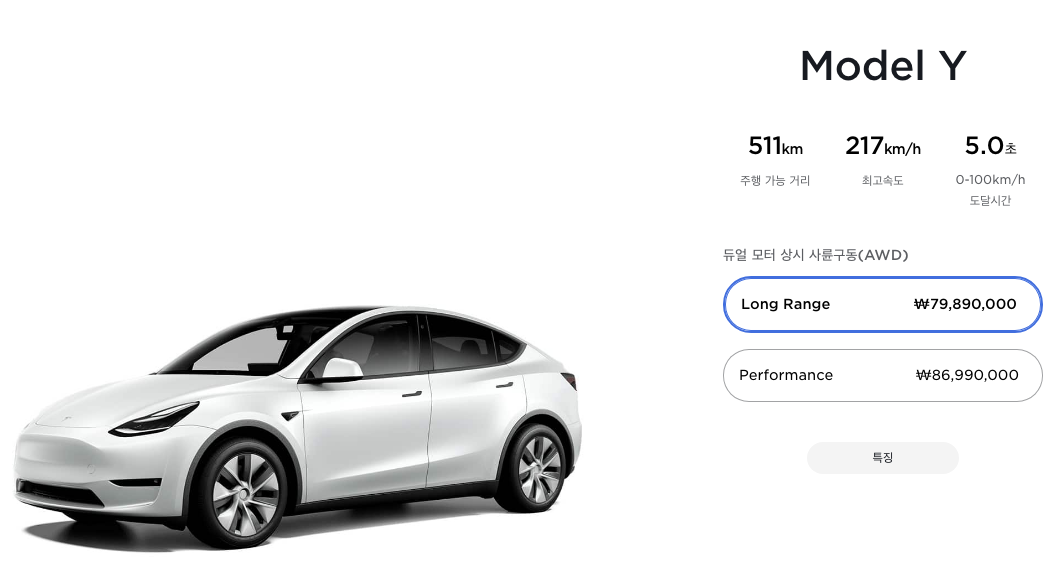Click the 듀얼 모터 상시 사륜구동(AWD) label
Screen dimensions: 1060x578
tap(815, 255)
